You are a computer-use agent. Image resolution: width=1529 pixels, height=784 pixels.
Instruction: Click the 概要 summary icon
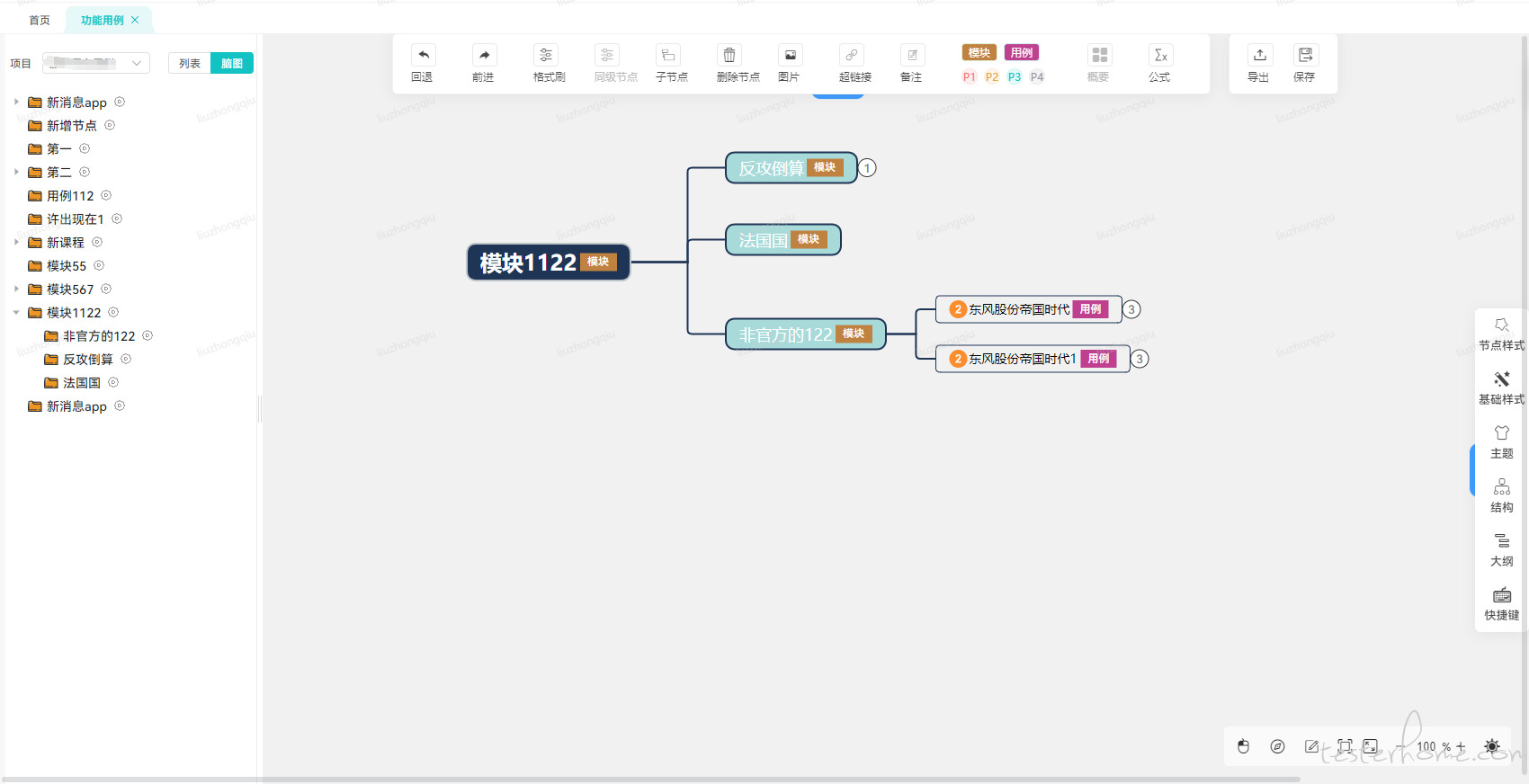1100,55
